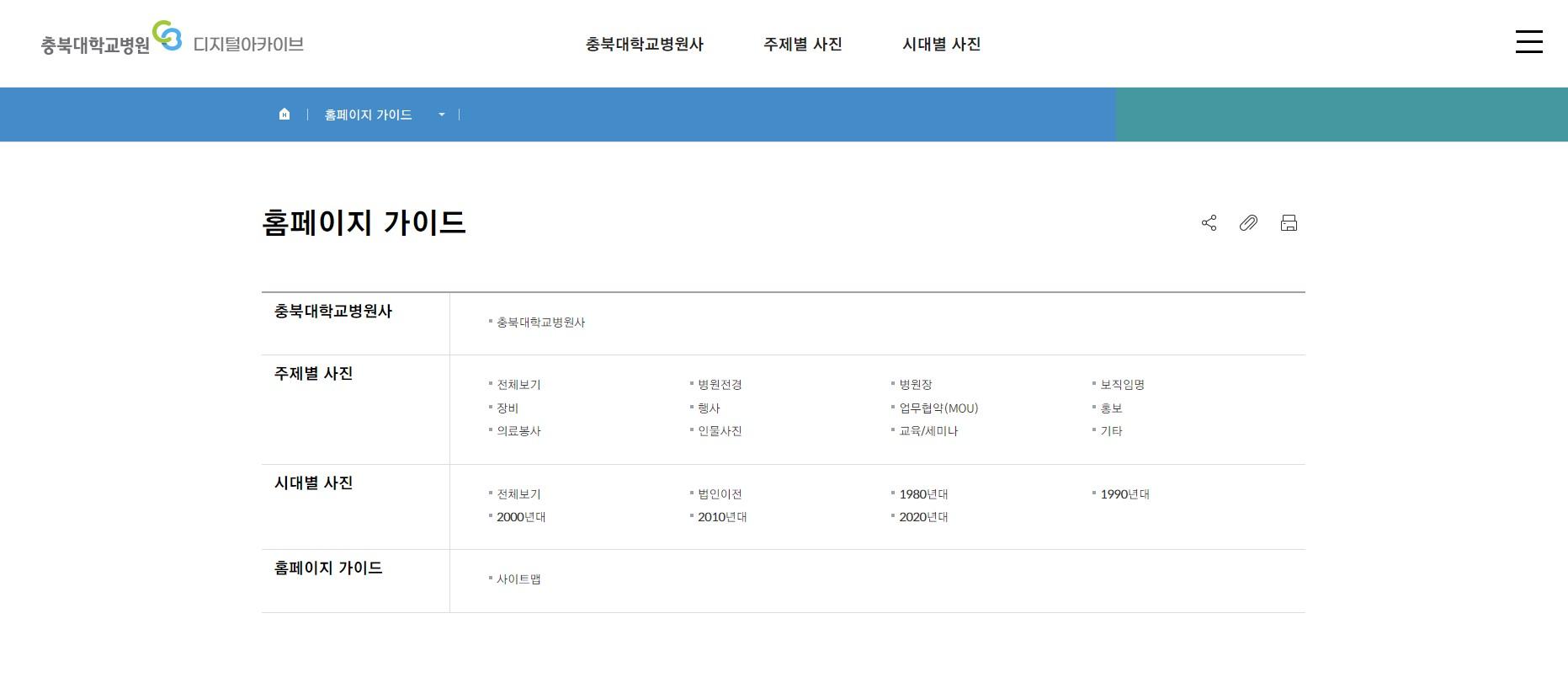This screenshot has width=1568, height=688.
Task: Click the share icon
Action: coord(1209,223)
